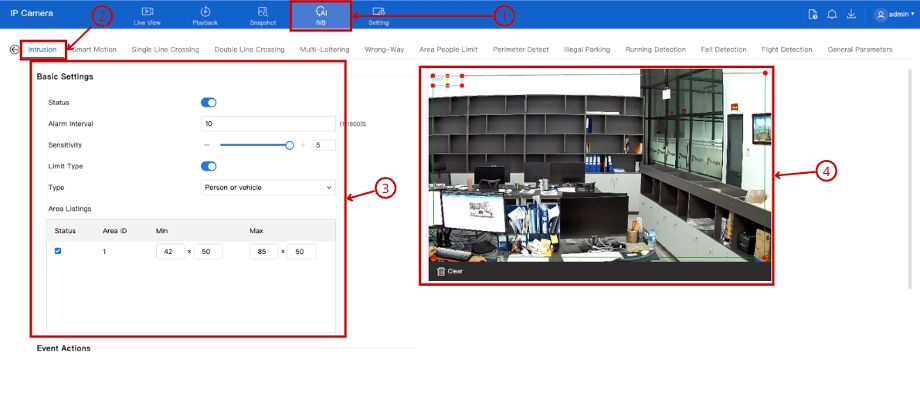This screenshot has width=920, height=408.
Task: Click the admin user avatar icon
Action: pyautogui.click(x=880, y=15)
